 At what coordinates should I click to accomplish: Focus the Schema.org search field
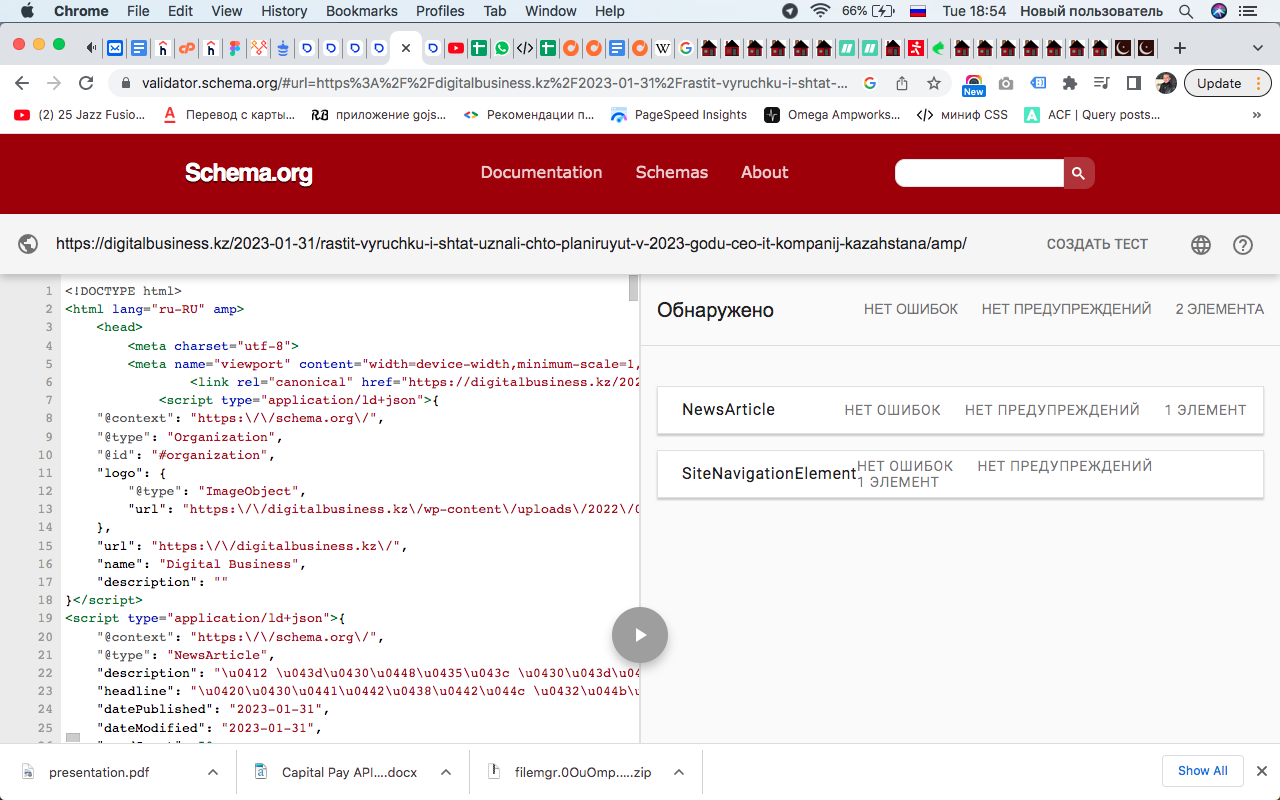pos(979,173)
